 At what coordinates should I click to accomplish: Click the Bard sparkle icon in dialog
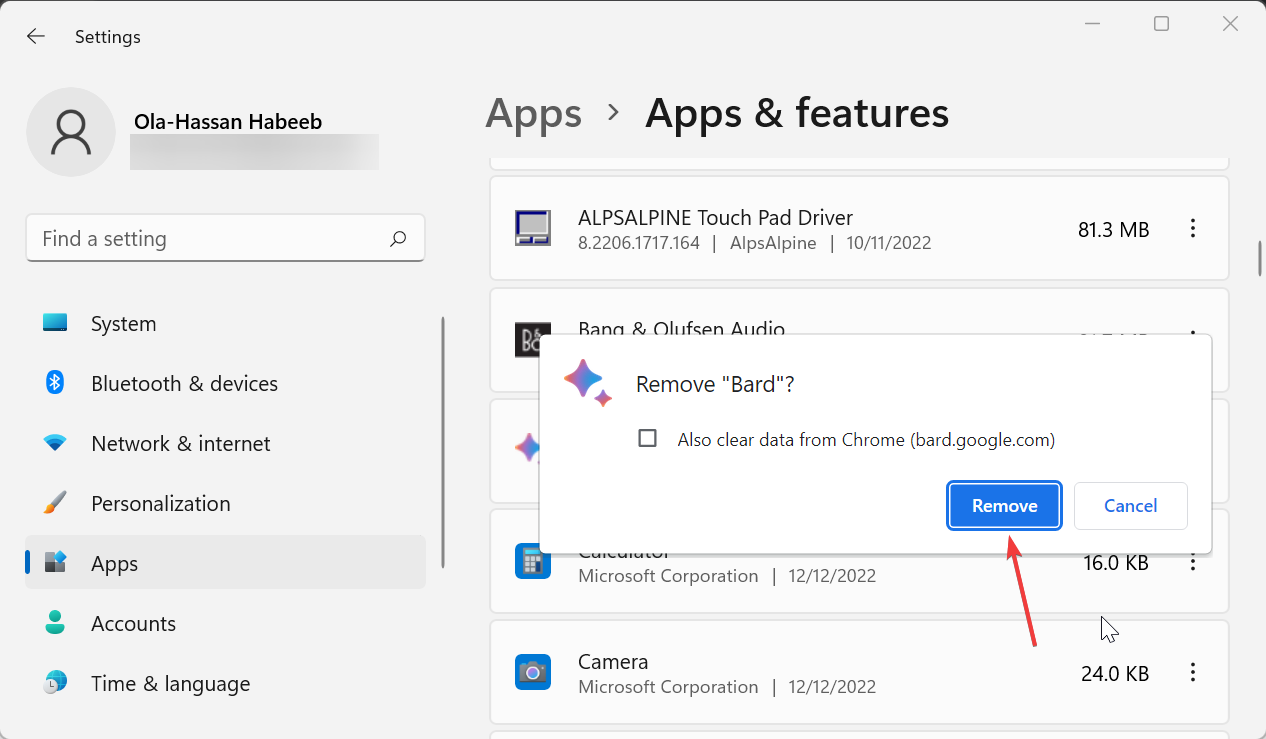coord(589,384)
